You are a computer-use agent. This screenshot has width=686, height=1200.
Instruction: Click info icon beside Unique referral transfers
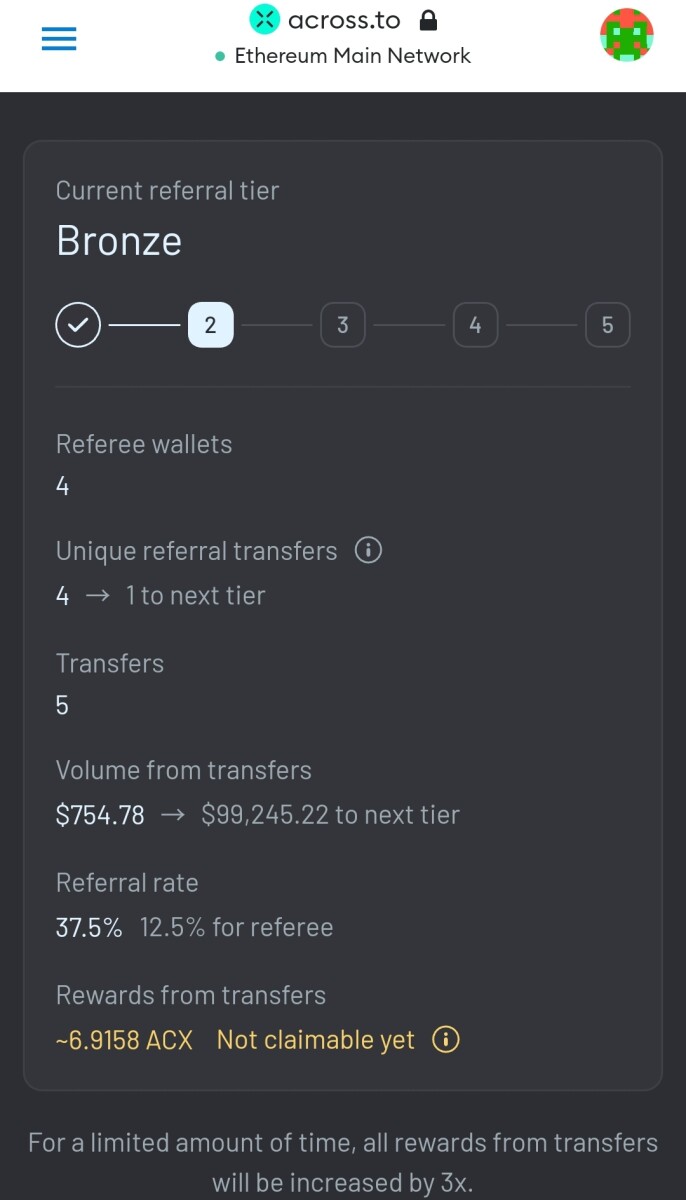point(369,550)
